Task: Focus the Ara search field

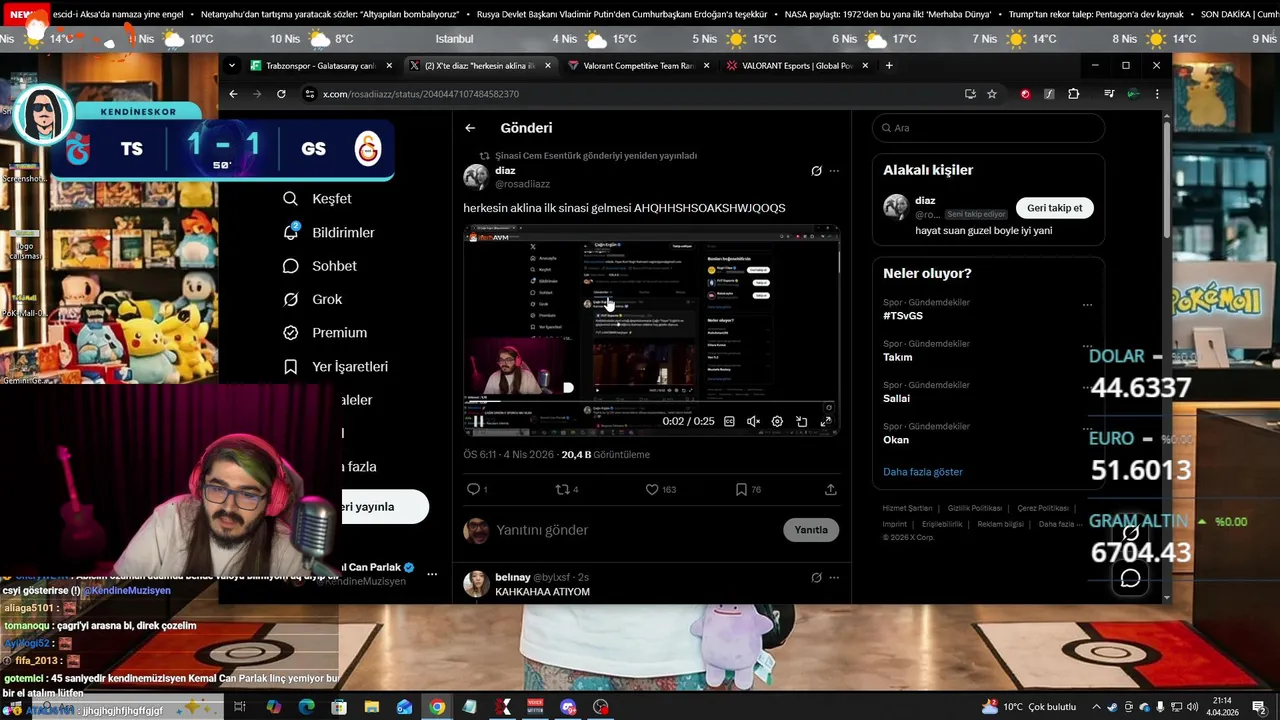Action: (x=988, y=128)
